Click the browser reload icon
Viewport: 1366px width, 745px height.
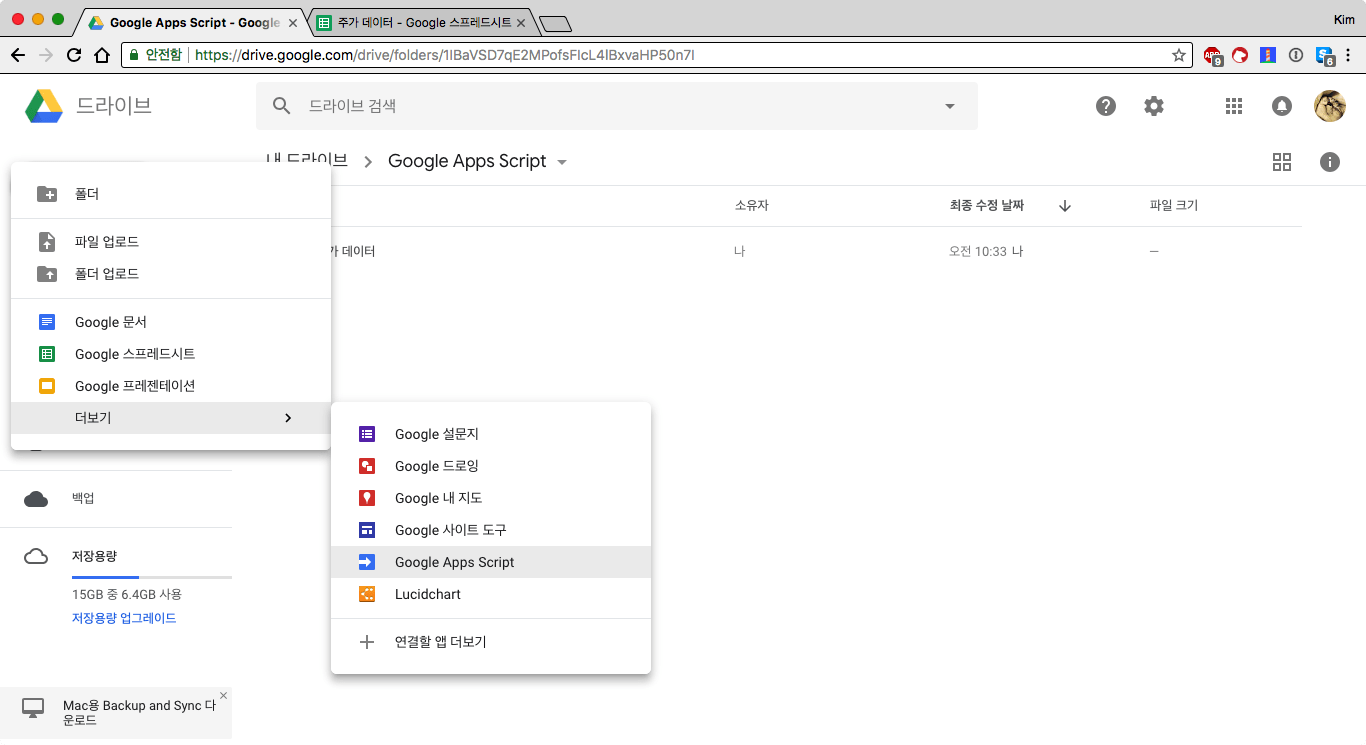pyautogui.click(x=74, y=55)
